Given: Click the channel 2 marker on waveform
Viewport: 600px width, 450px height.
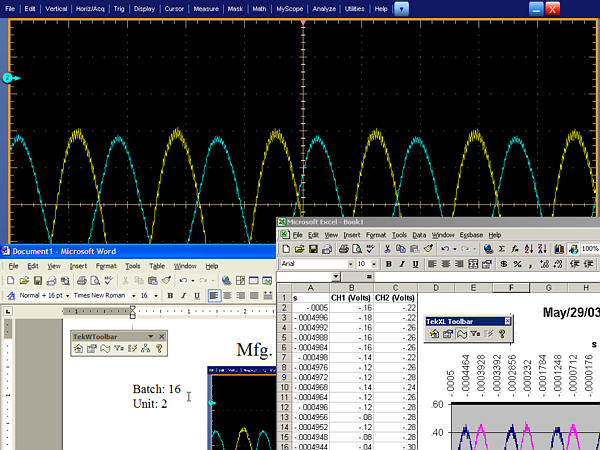Looking at the screenshot, I should pyautogui.click(x=6, y=77).
